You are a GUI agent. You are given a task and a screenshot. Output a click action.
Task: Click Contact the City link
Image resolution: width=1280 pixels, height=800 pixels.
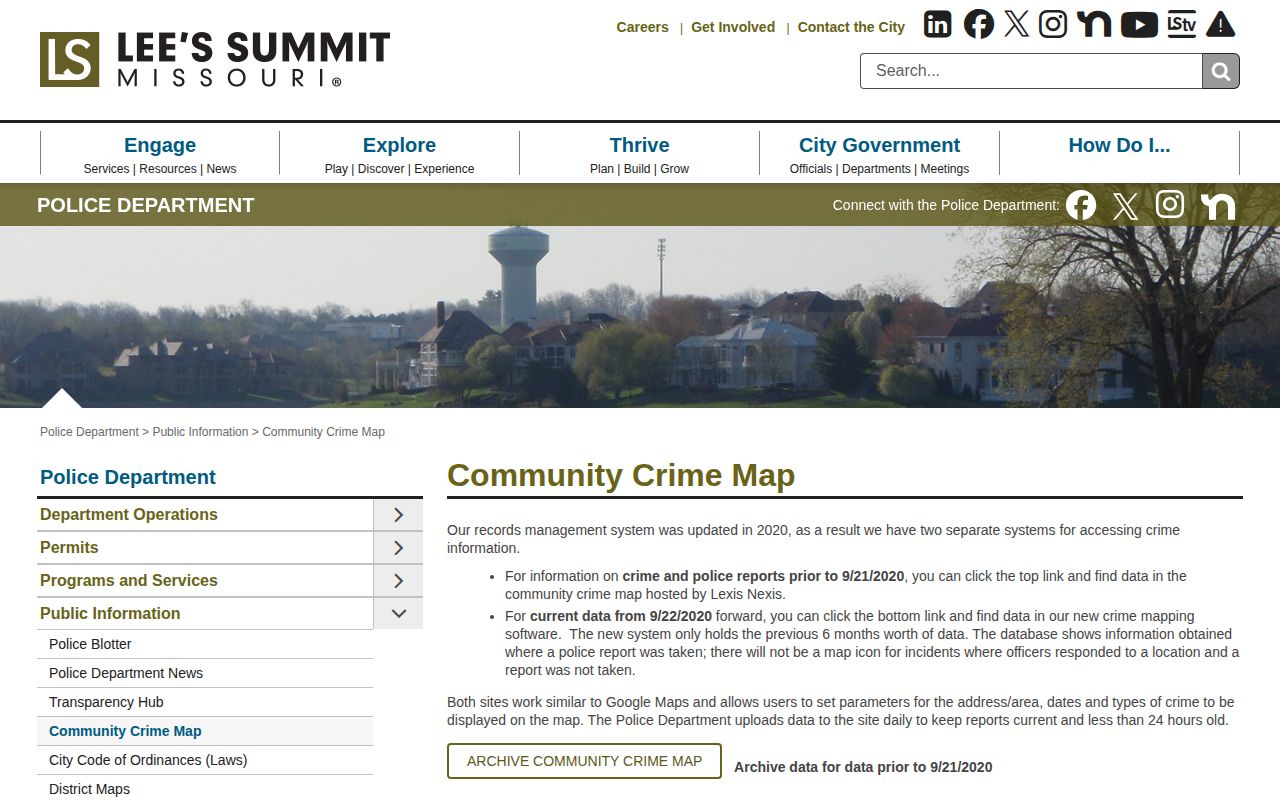coord(851,27)
